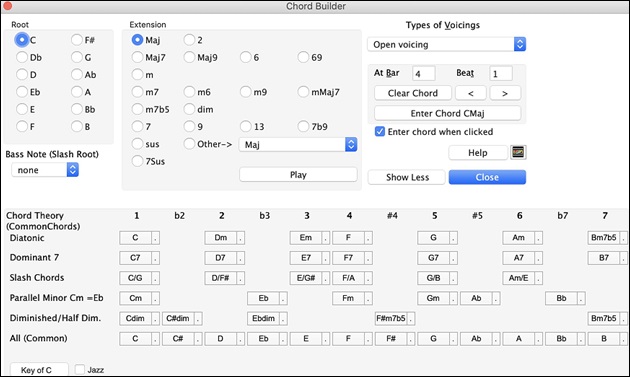
Task: Toggle the Enter chord when clicked checkbox
Action: (x=380, y=131)
